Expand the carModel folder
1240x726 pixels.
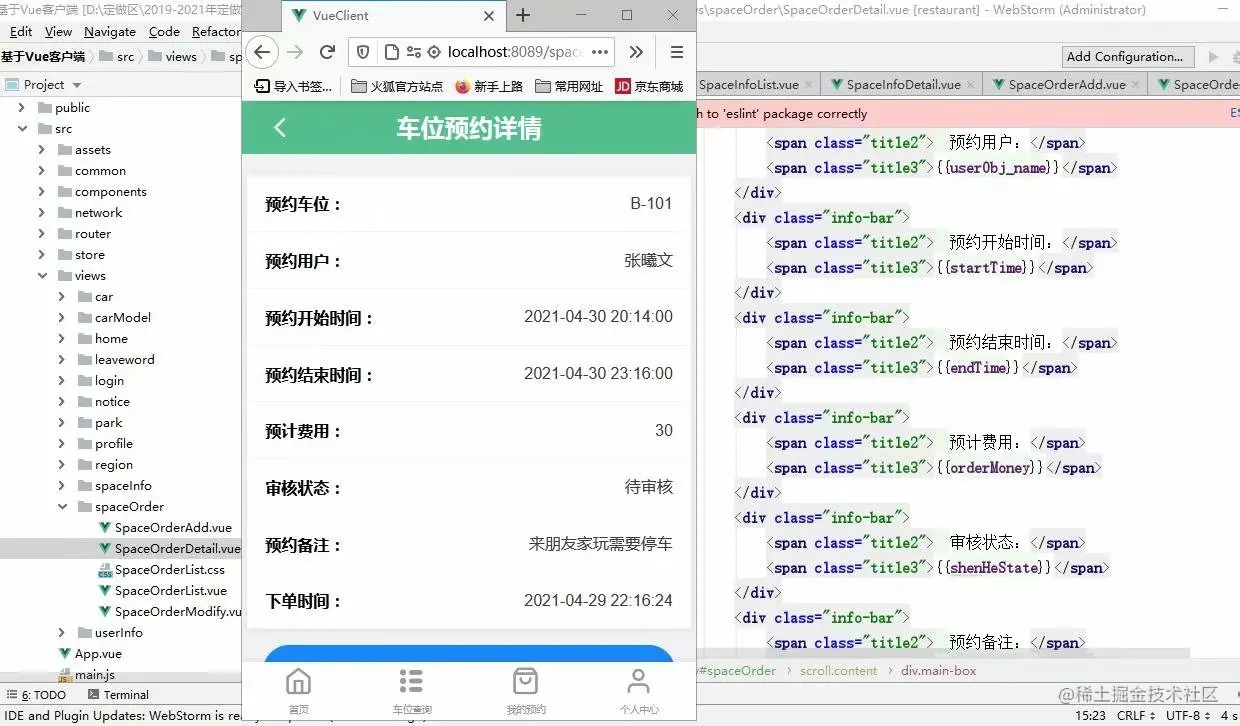61,317
